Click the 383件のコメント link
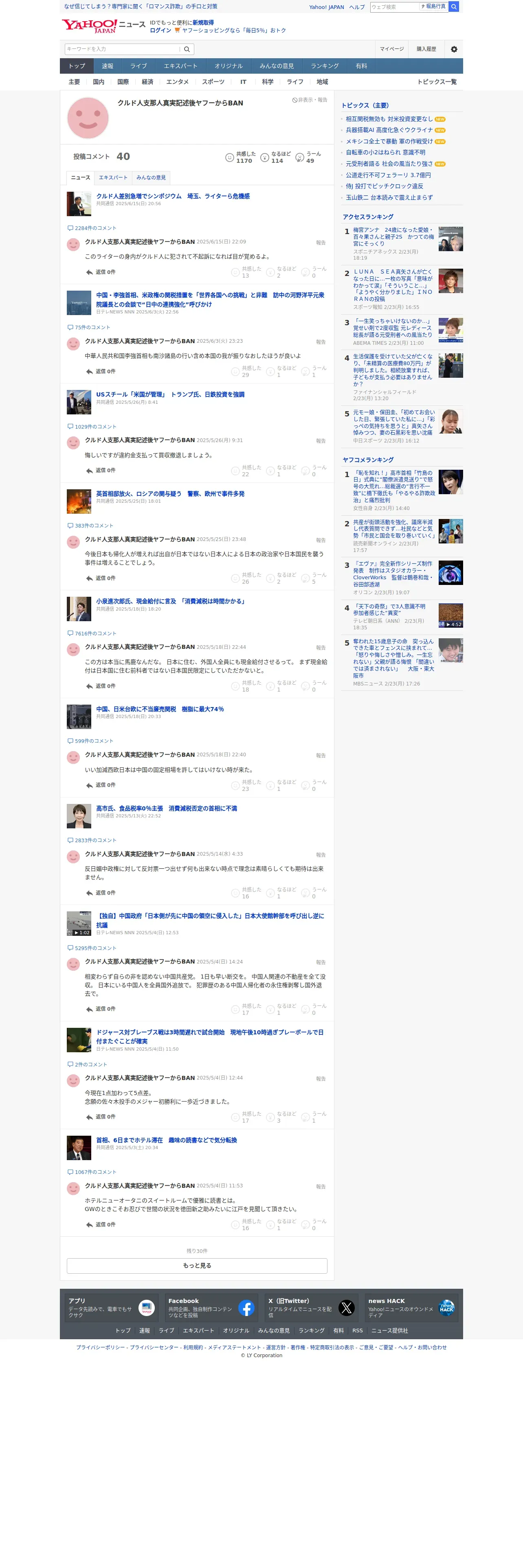Screen dimensions: 523x1568 pos(91,526)
